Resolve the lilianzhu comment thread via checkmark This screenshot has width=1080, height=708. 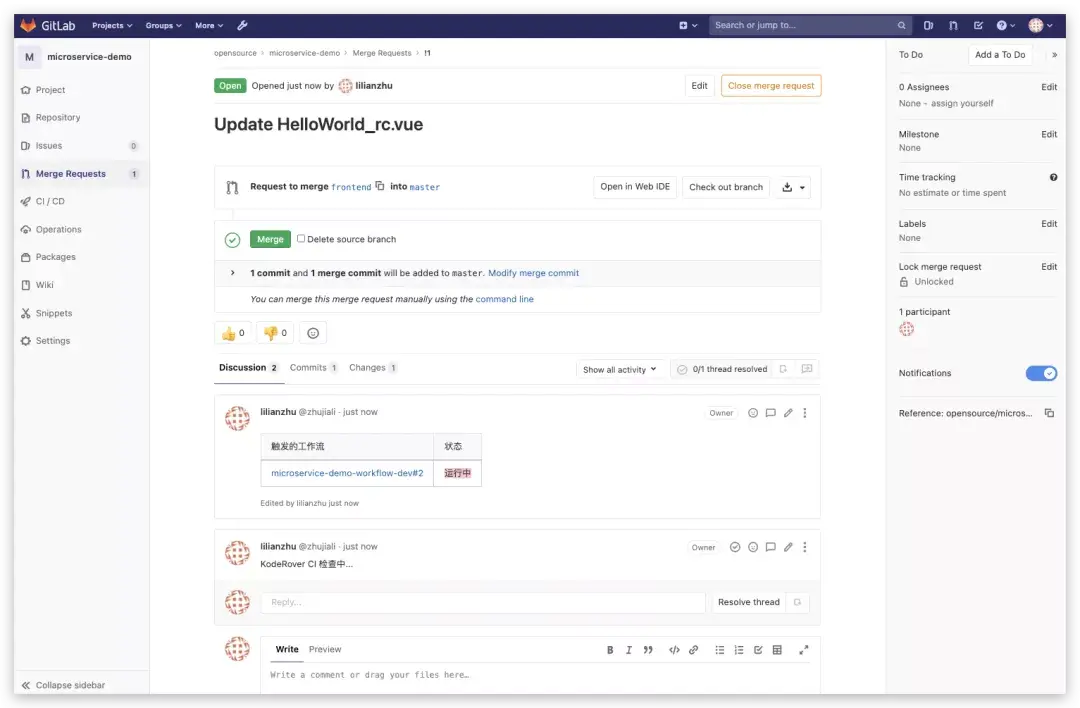[737, 546]
